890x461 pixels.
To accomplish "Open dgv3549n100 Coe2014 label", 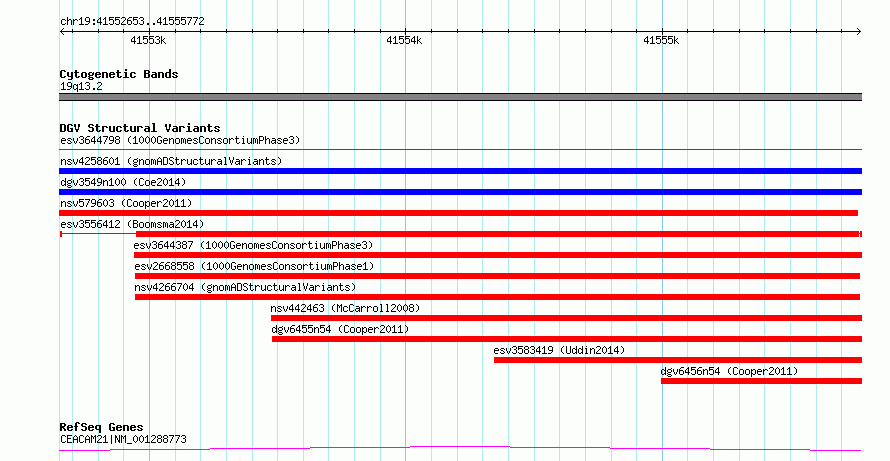I will coord(123,182).
